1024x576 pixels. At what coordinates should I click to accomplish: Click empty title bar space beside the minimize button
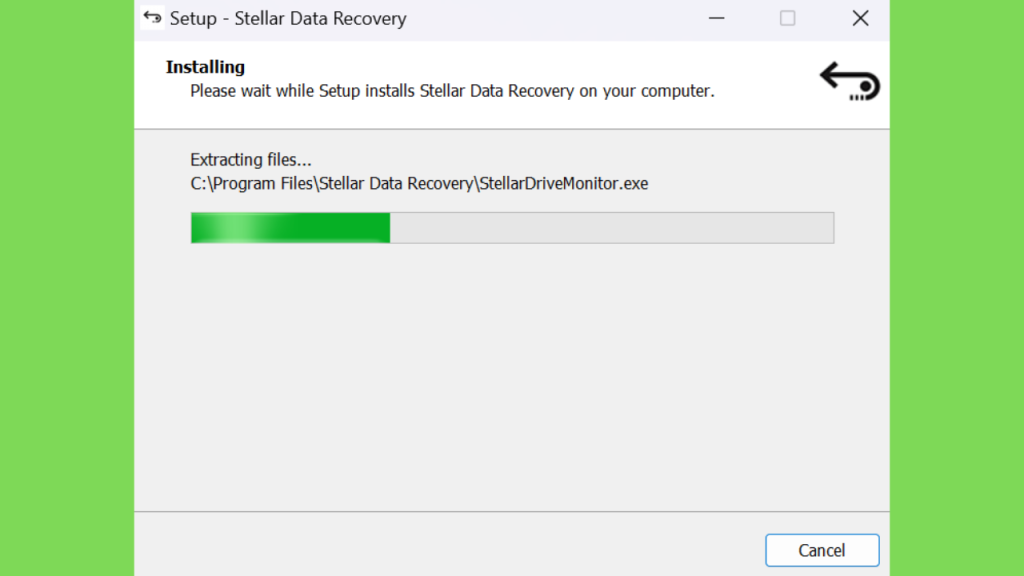click(x=555, y=18)
